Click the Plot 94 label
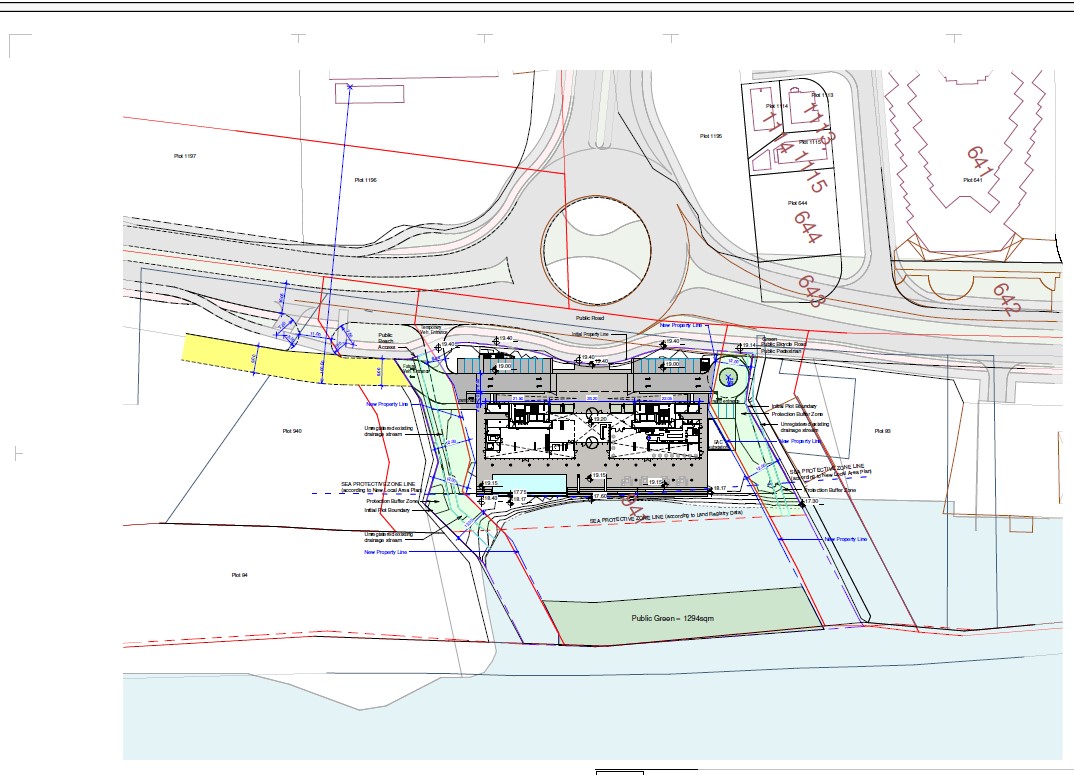The height and width of the screenshot is (775, 1074). pos(239,575)
